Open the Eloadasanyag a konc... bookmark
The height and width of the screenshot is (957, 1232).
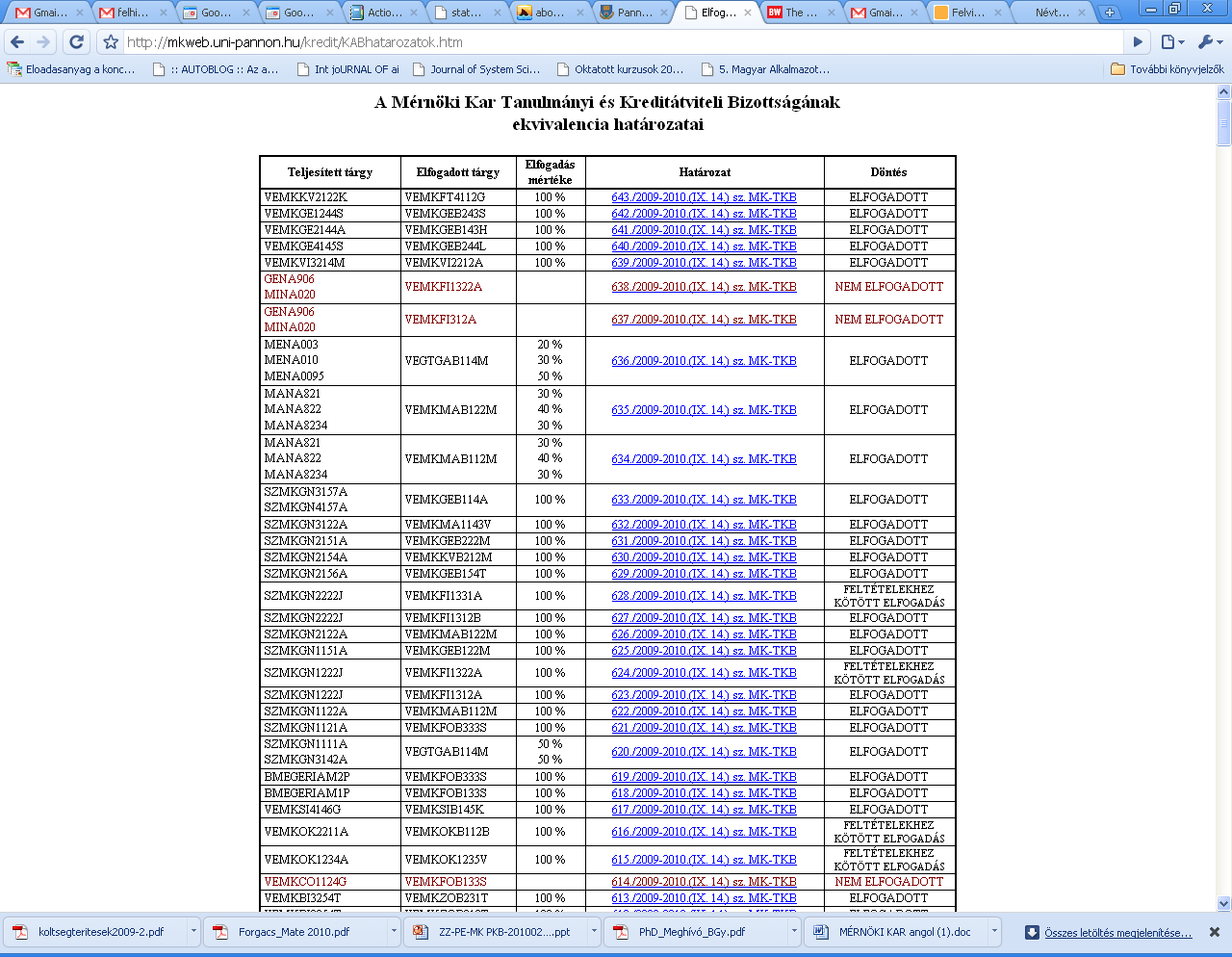[x=71, y=69]
